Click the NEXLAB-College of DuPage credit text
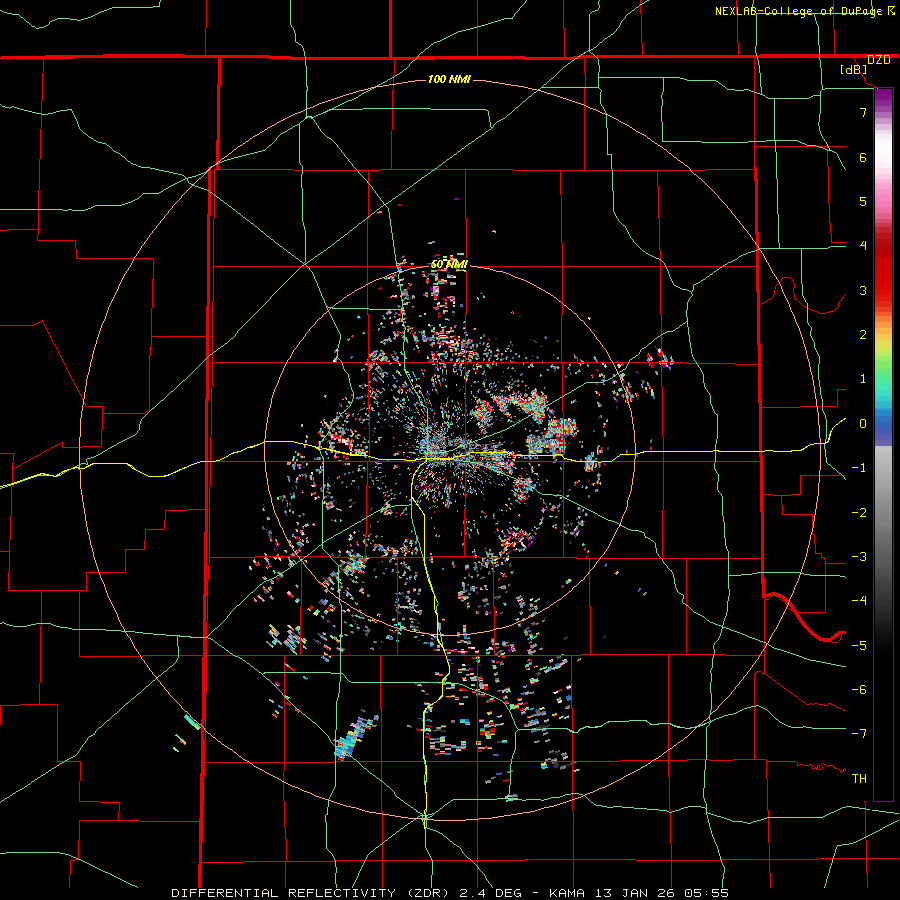Viewport: 900px width, 900px height. (x=798, y=11)
